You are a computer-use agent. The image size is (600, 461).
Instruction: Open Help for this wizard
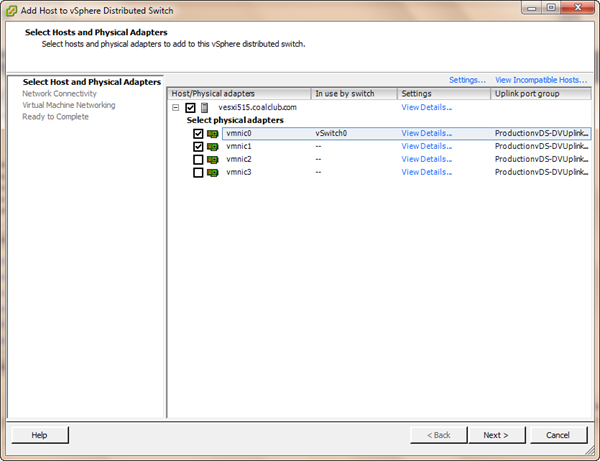tap(40, 435)
